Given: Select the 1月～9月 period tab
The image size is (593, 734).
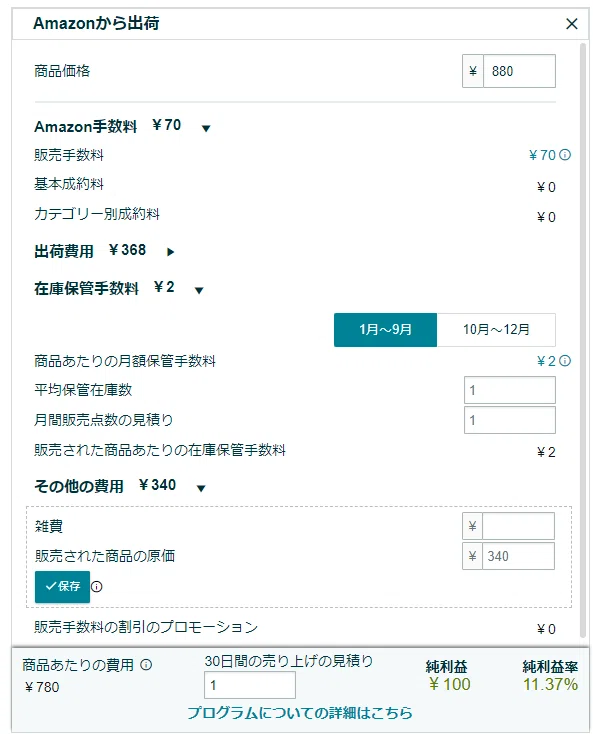Looking at the screenshot, I should pyautogui.click(x=385, y=330).
